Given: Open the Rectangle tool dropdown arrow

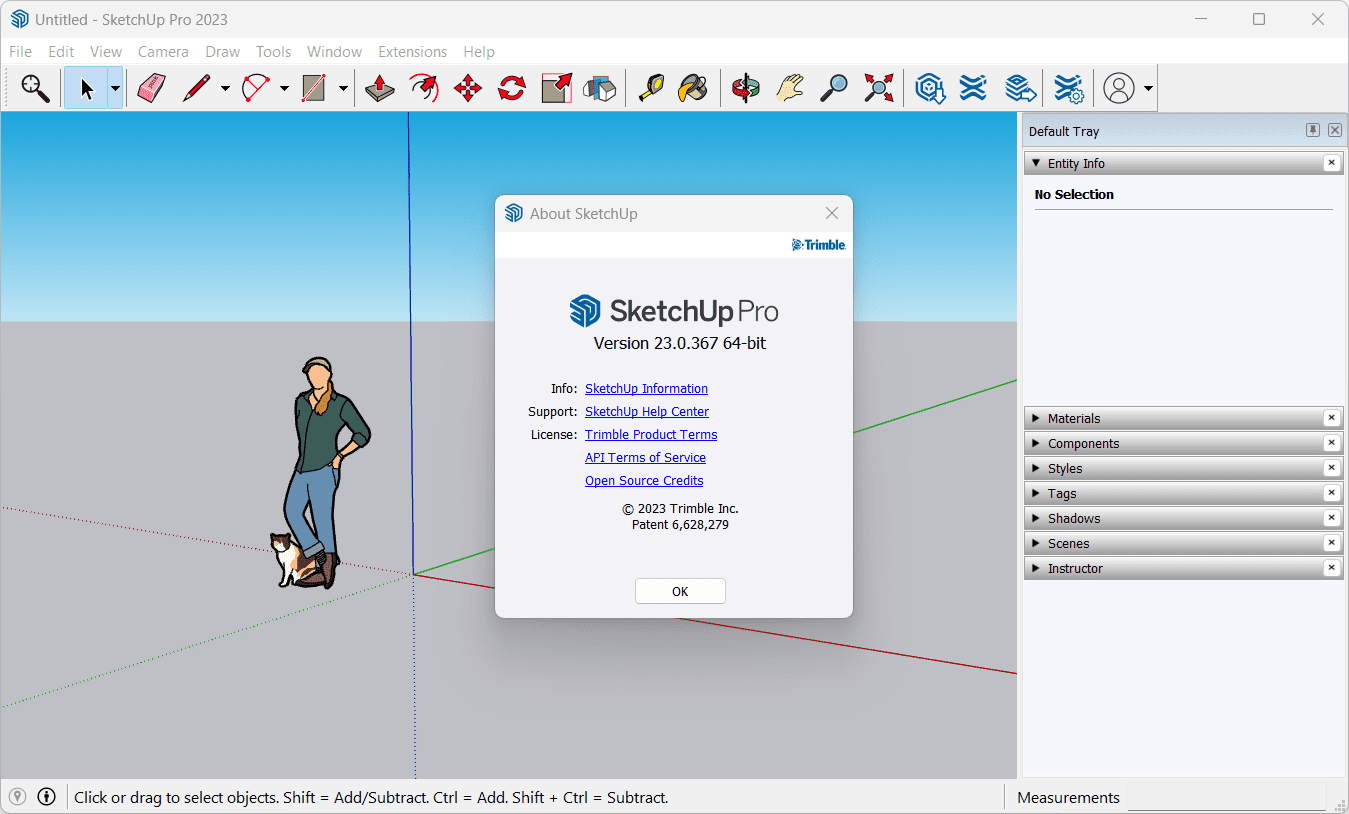Looking at the screenshot, I should [343, 89].
